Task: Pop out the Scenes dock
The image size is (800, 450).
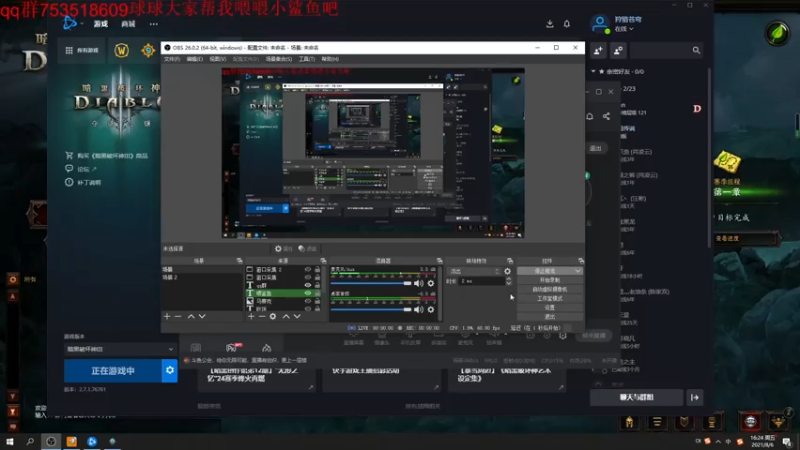Action: tap(239, 261)
